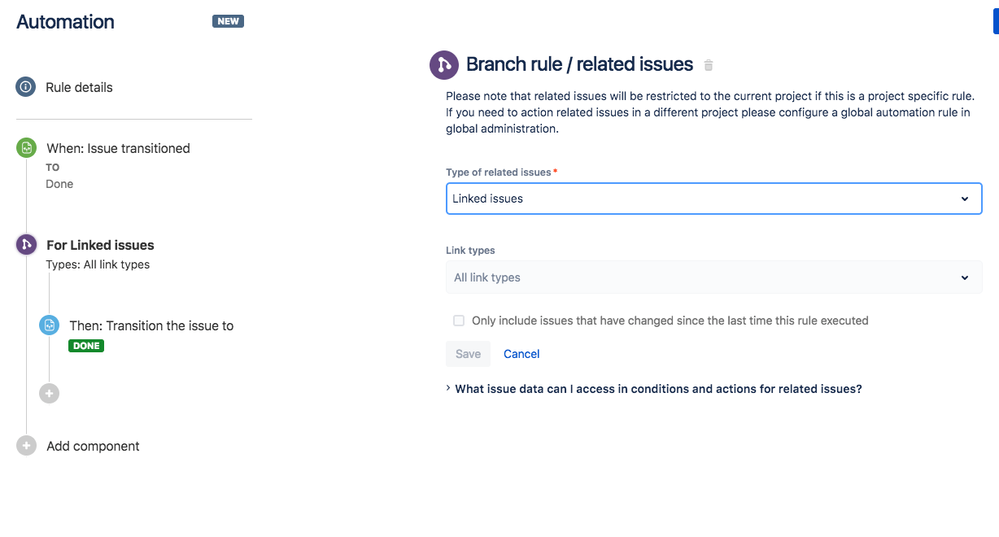Open the Link types dropdown
Viewport: 999px width, 537px height.
[x=713, y=277]
